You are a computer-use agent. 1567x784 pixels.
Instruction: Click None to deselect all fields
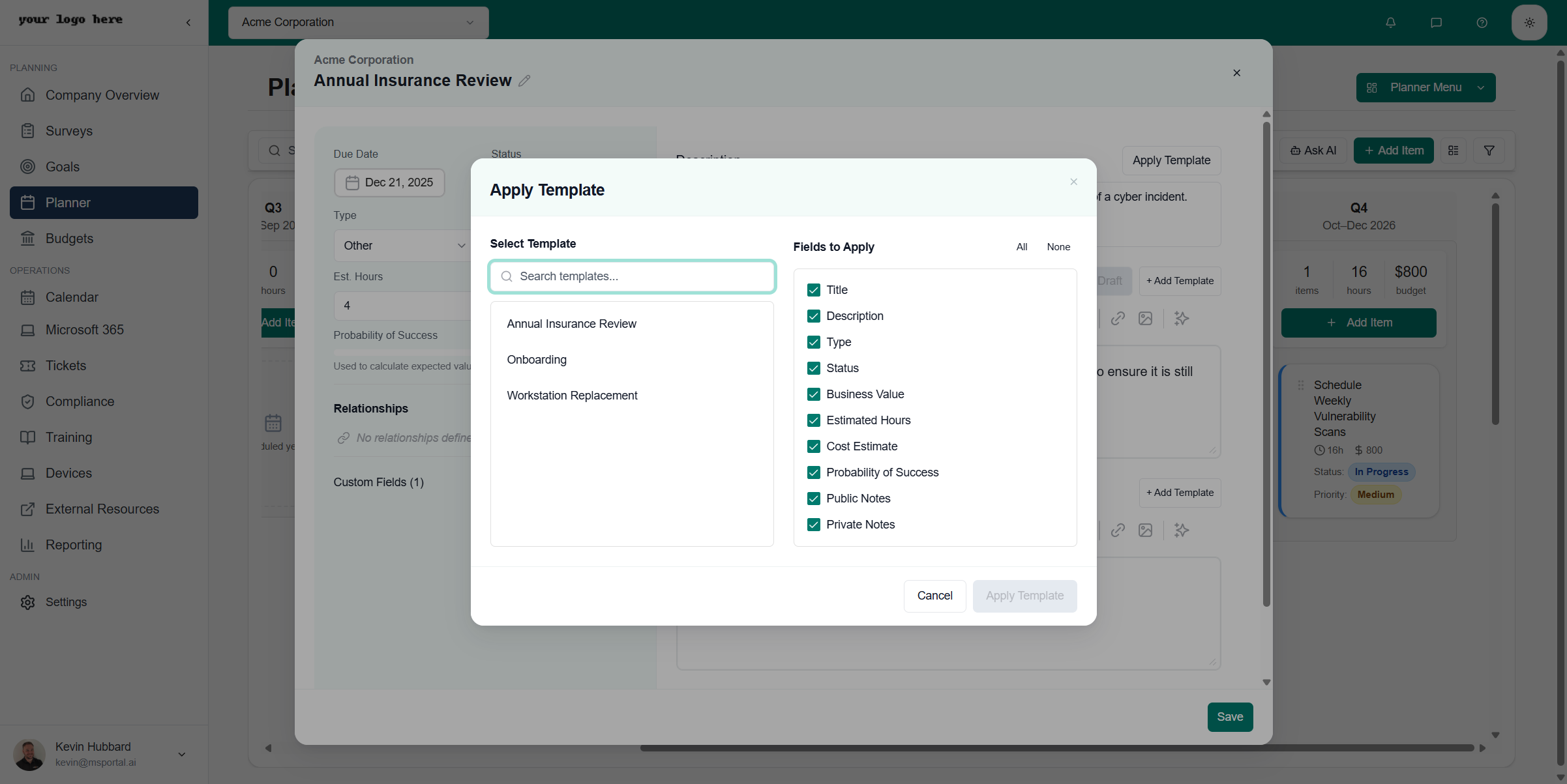pos(1058,247)
